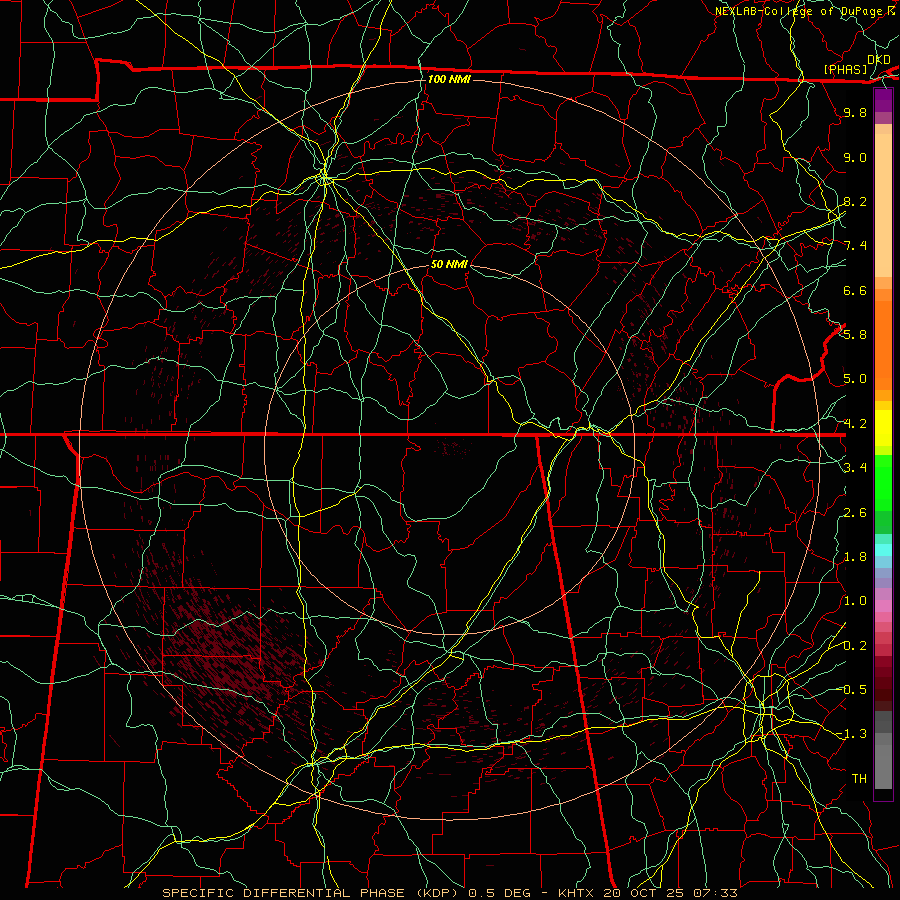This screenshot has height=900, width=900.
Task: Select the 6.6 scale value
Action: coord(855,290)
